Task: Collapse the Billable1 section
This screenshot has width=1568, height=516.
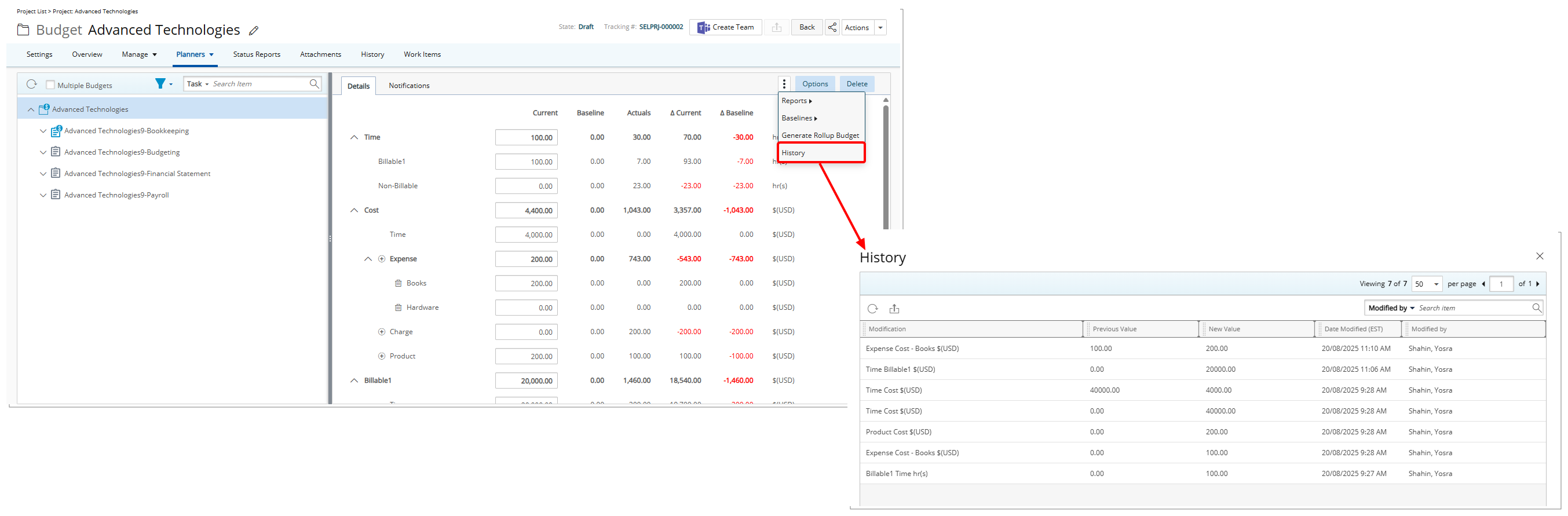Action: [x=354, y=380]
